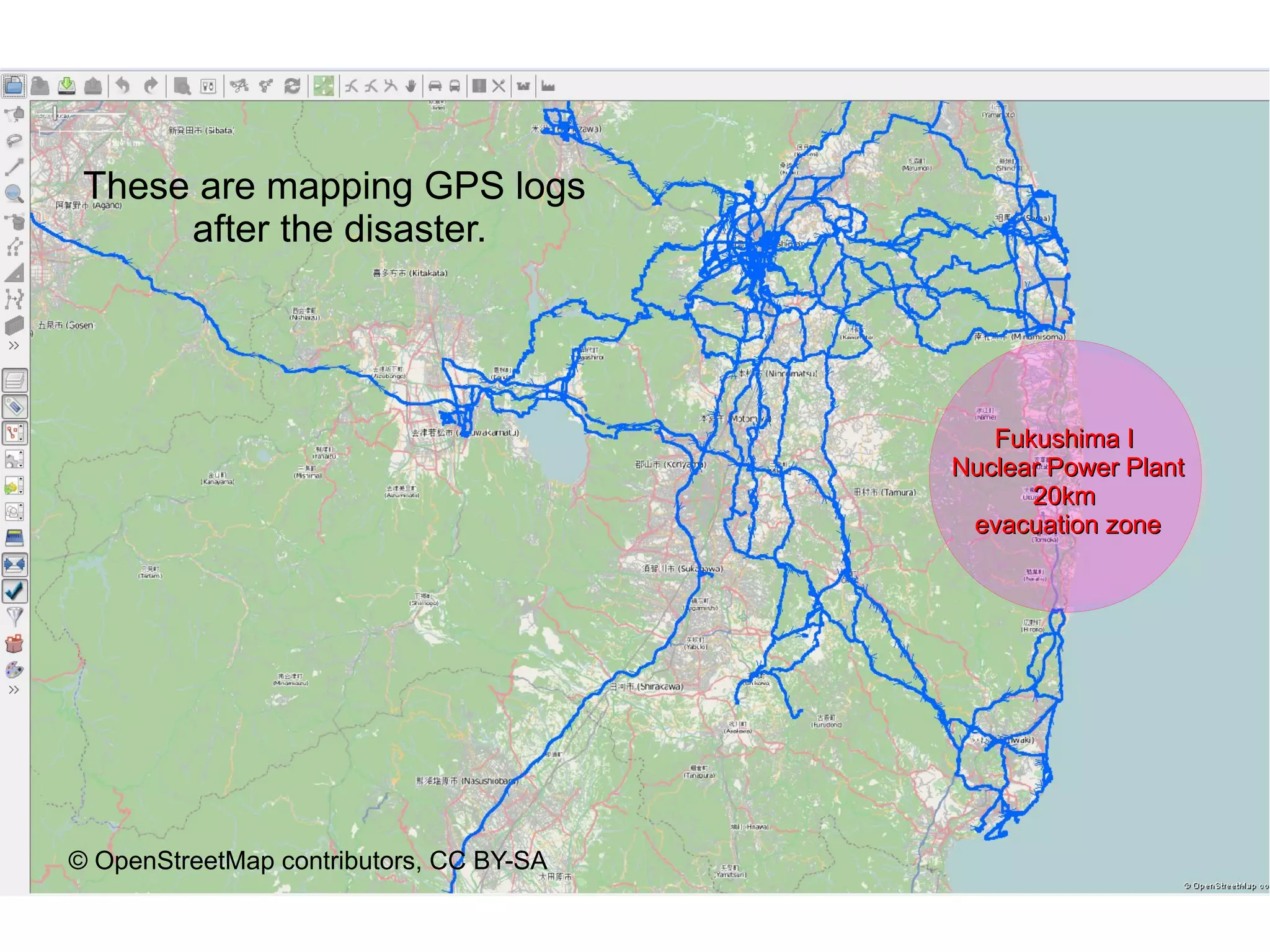Expand hidden panel toggles with lower chevrons
The height and width of the screenshot is (952, 1270).
coord(14,690)
